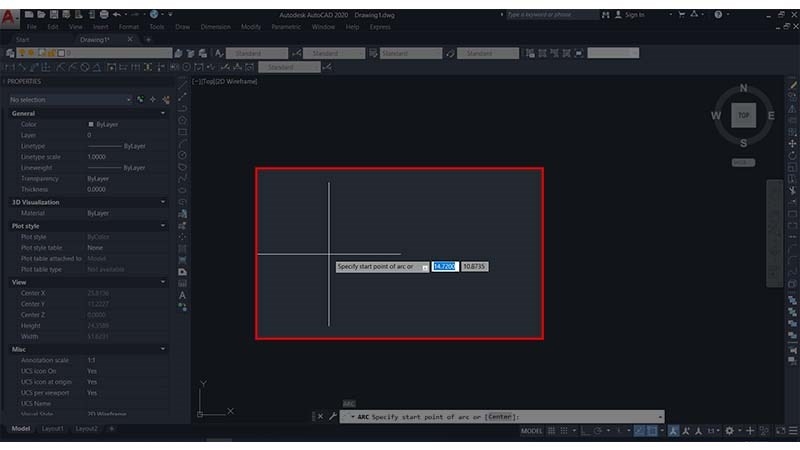Choose the Center option in command line
The width and height of the screenshot is (800, 450).
(499, 416)
